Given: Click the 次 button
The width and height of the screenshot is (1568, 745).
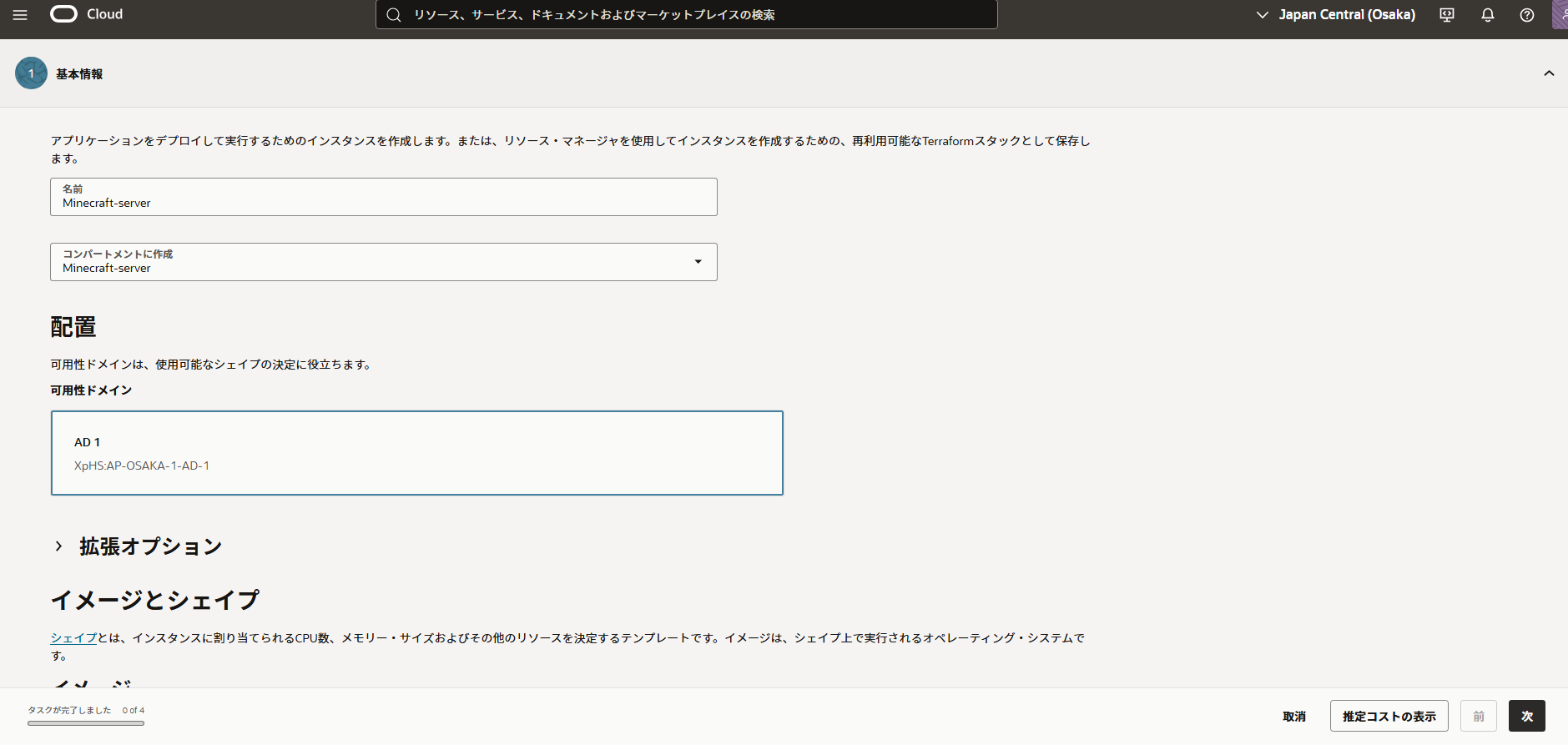Looking at the screenshot, I should pyautogui.click(x=1527, y=717).
